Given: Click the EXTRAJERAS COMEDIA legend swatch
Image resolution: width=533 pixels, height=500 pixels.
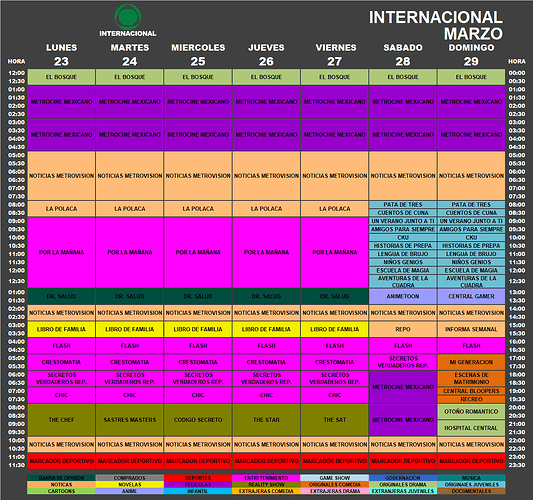Looking at the screenshot, I should 266,491.
